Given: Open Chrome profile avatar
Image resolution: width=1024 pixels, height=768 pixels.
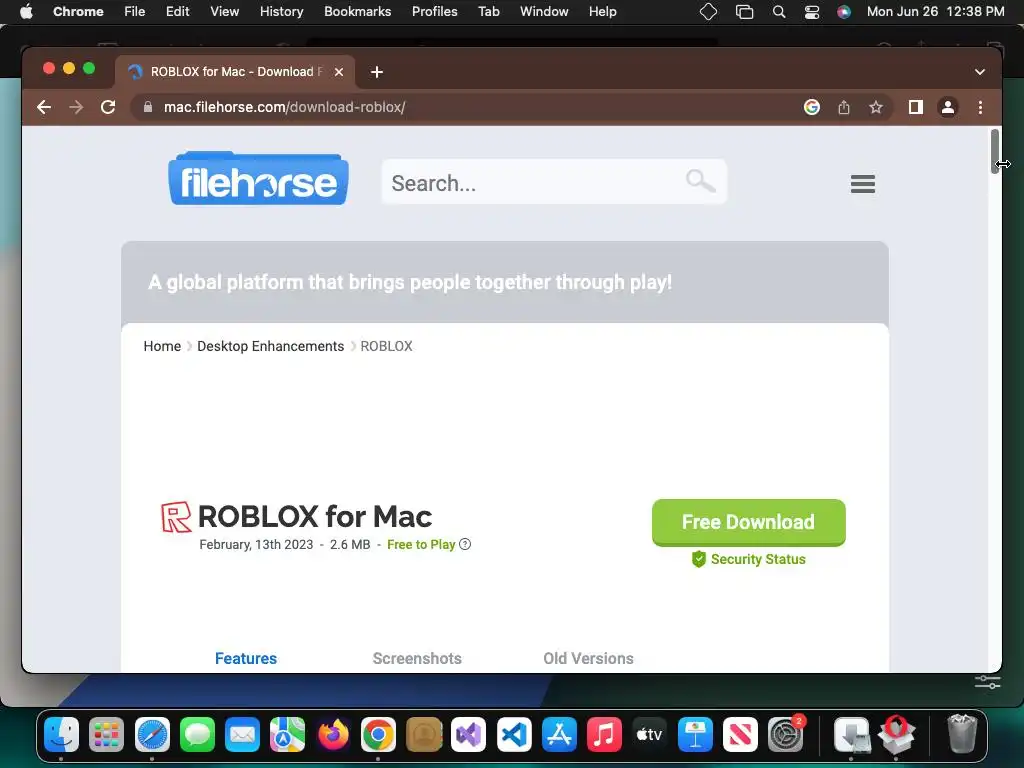Looking at the screenshot, I should pyautogui.click(x=948, y=107).
